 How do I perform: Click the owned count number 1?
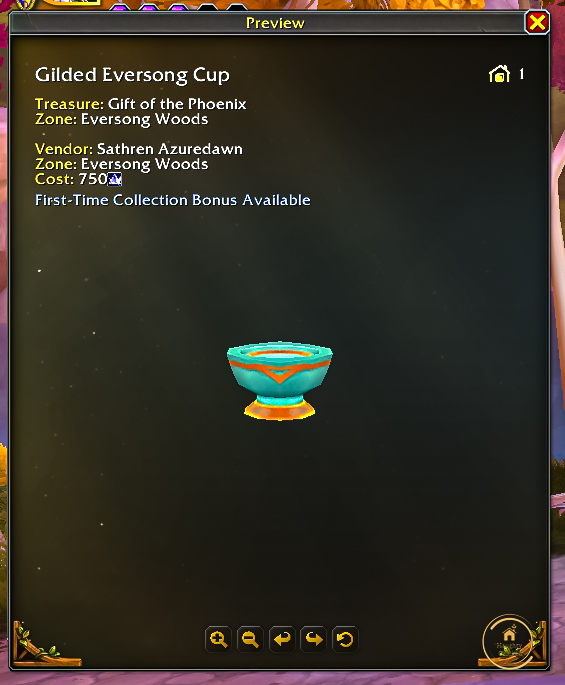click(x=521, y=74)
